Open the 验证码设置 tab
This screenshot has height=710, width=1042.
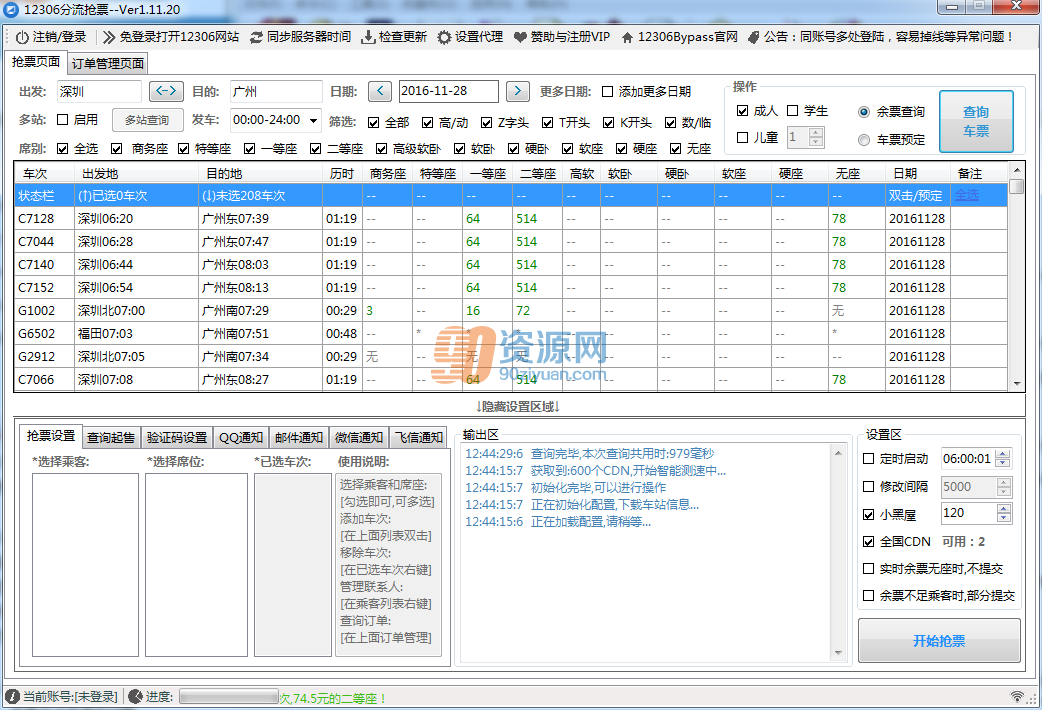tap(177, 437)
